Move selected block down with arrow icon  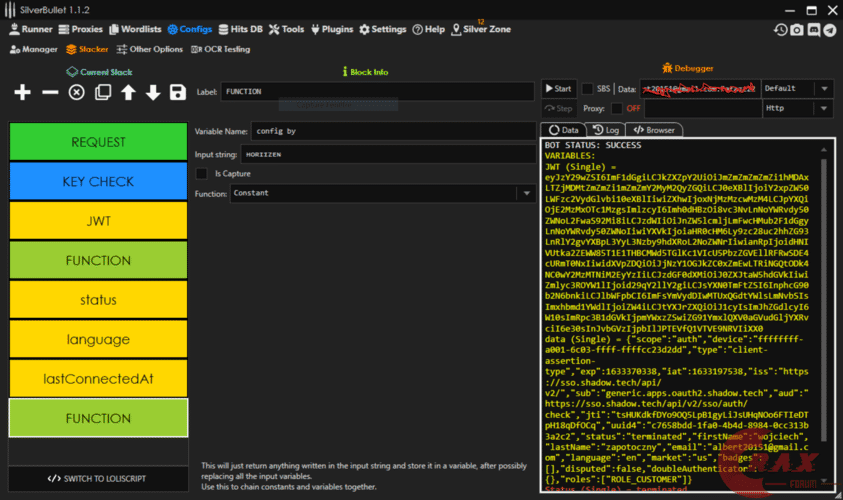153,92
